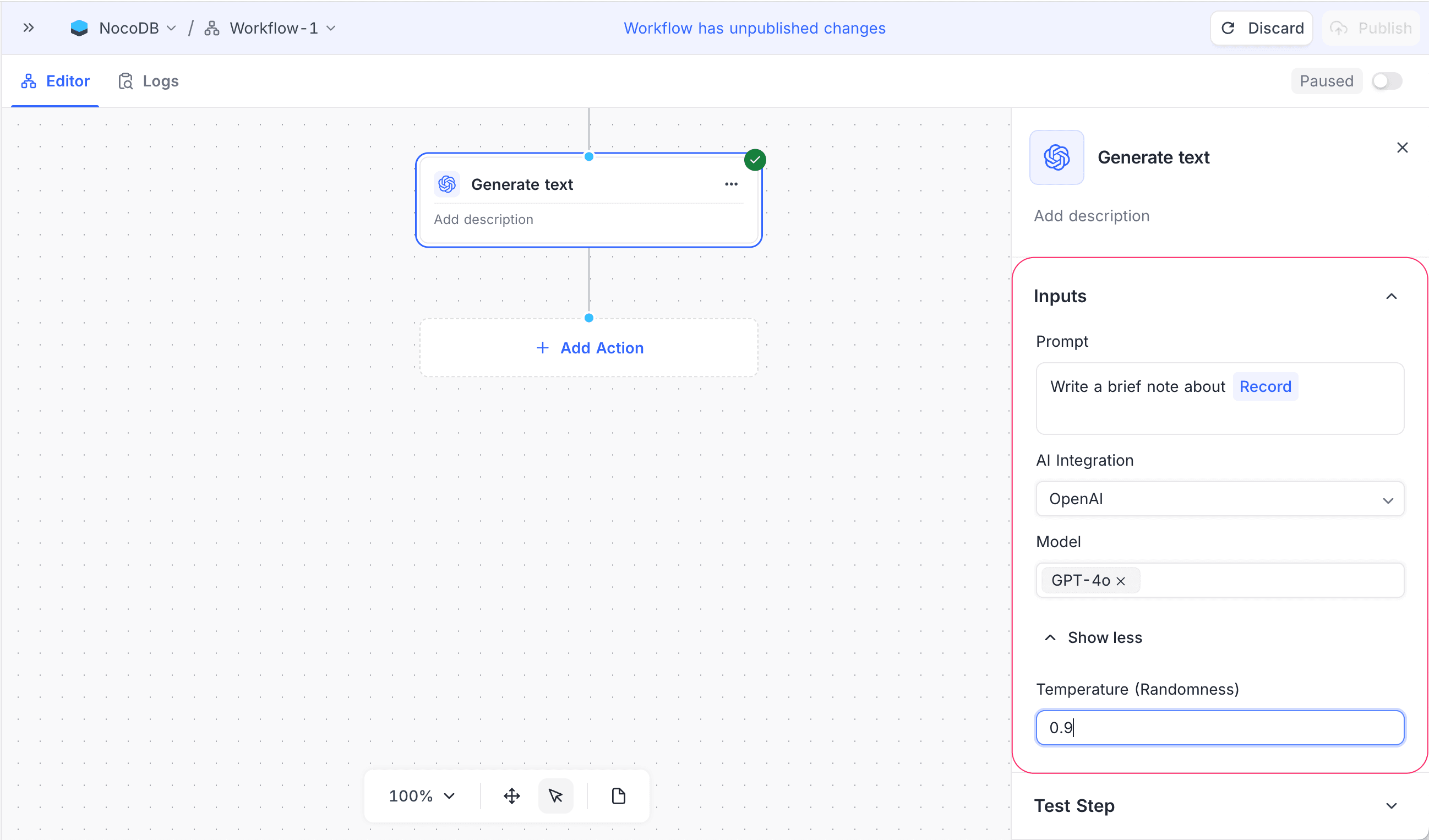Click the document/minimap icon in bottom toolbar
This screenshot has height=840, width=1429.
pyautogui.click(x=618, y=795)
